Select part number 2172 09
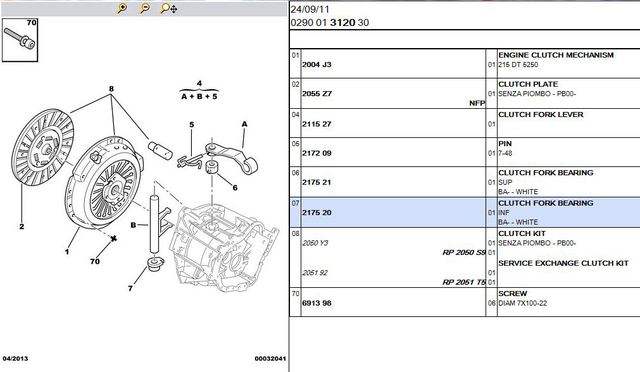The width and height of the screenshot is (640, 372). tap(317, 153)
